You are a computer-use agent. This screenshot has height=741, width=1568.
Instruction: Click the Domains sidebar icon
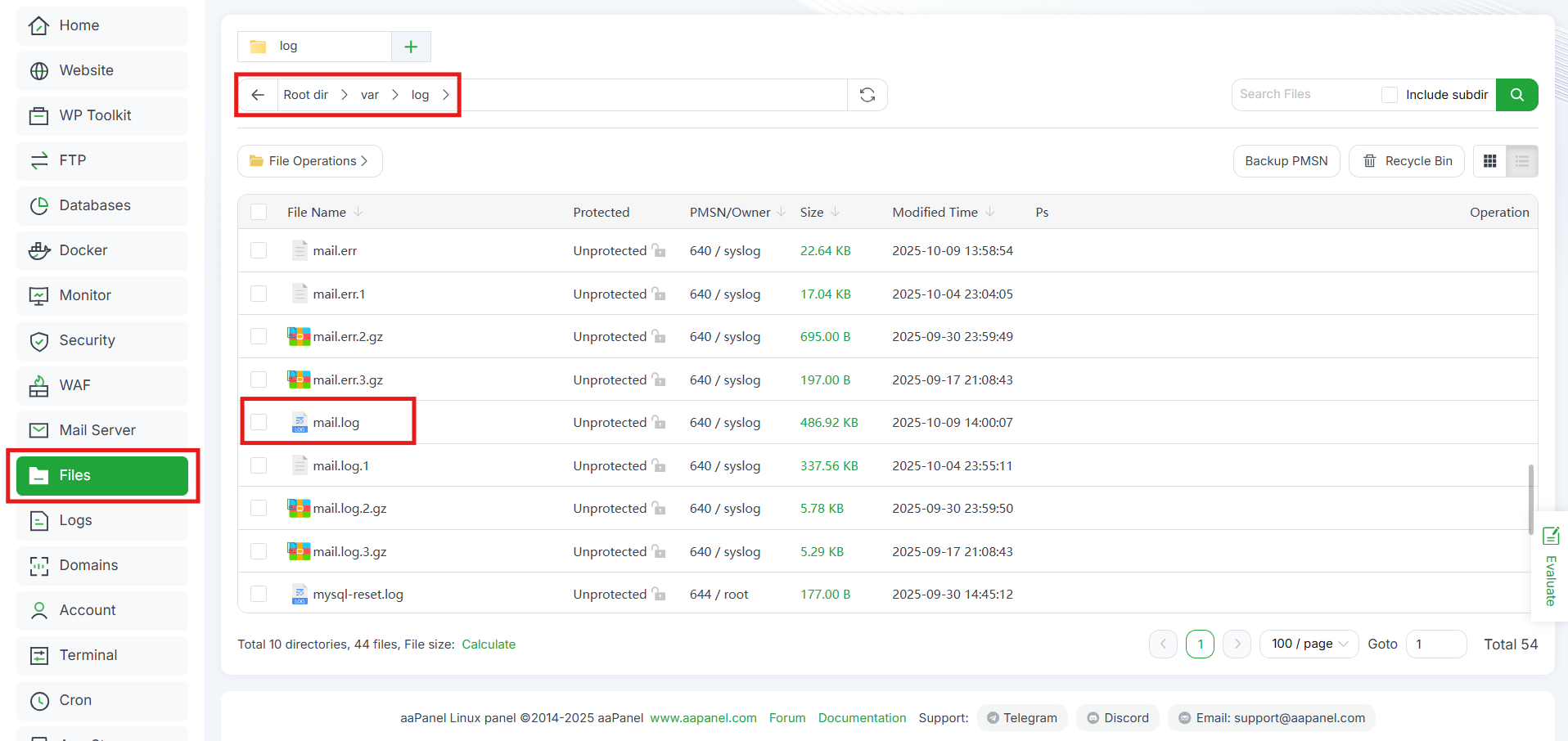click(38, 565)
